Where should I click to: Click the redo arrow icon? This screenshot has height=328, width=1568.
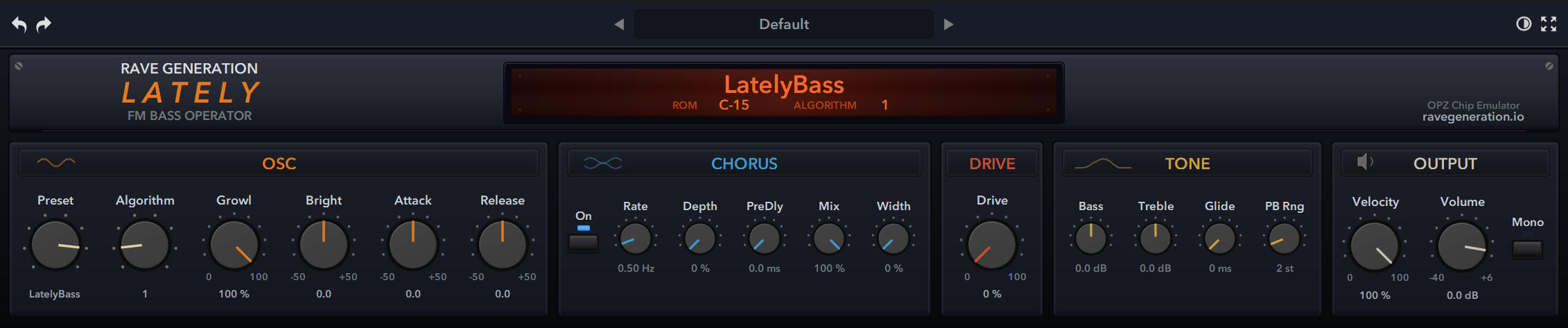coord(44,24)
